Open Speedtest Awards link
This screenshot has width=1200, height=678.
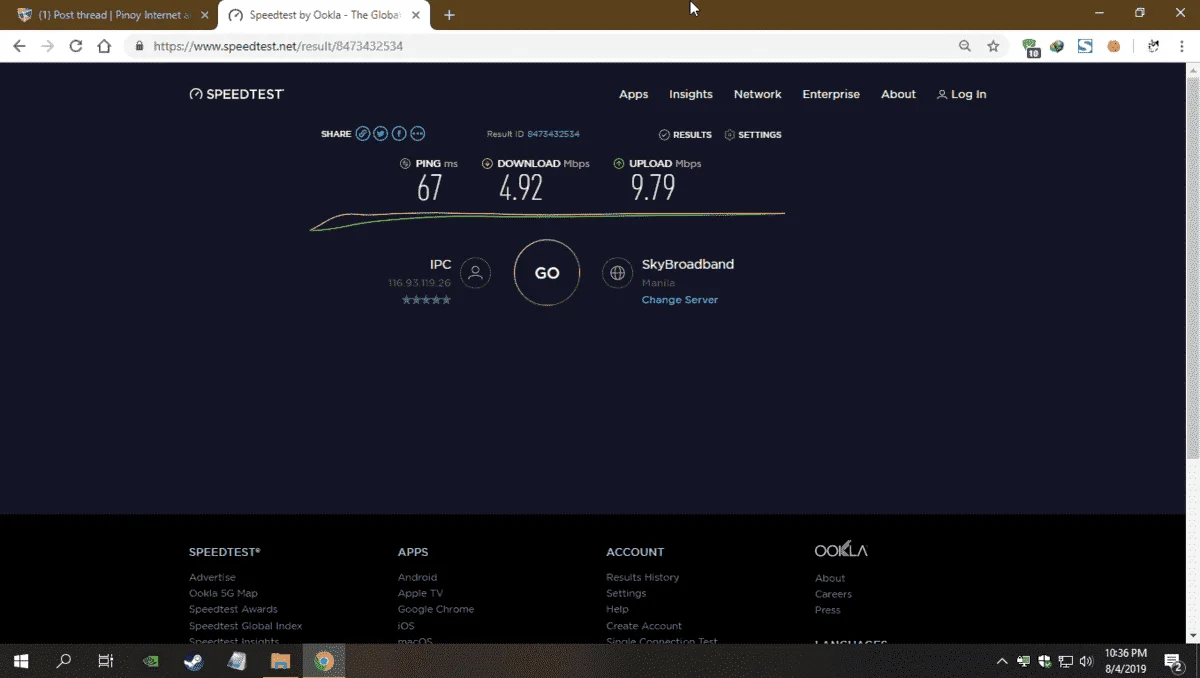click(x=233, y=609)
